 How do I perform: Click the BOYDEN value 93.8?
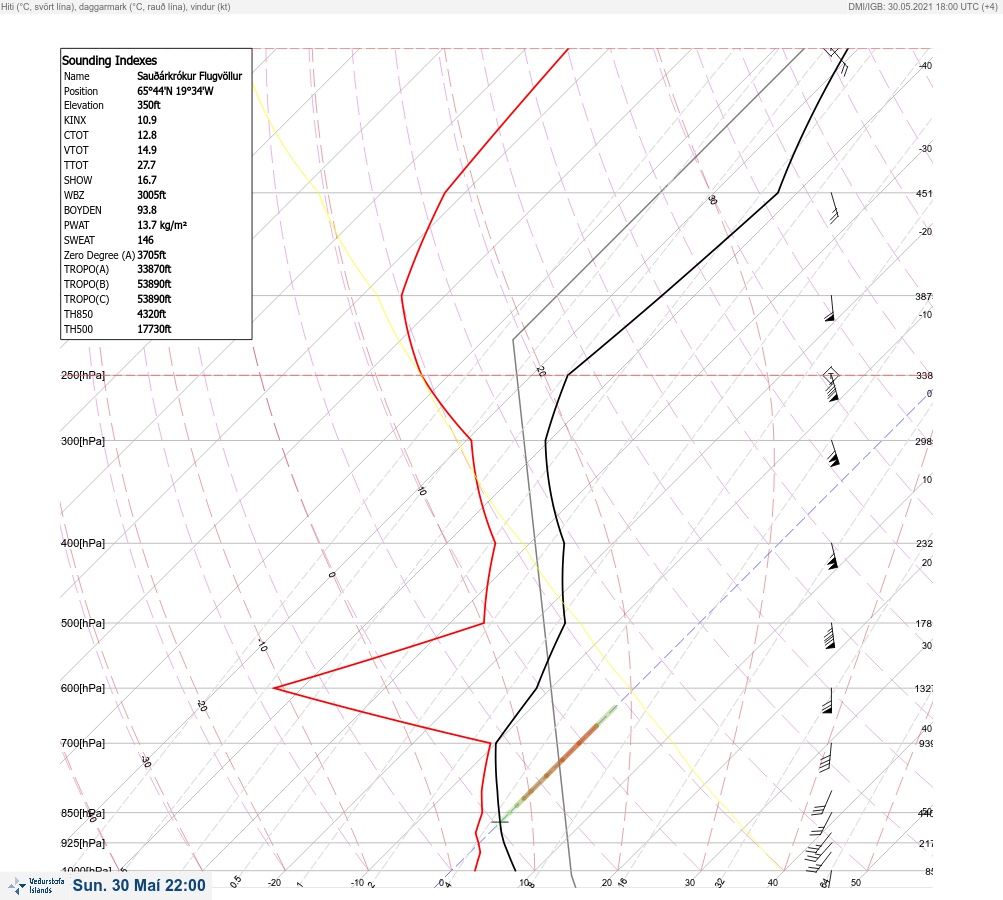pyautogui.click(x=146, y=210)
